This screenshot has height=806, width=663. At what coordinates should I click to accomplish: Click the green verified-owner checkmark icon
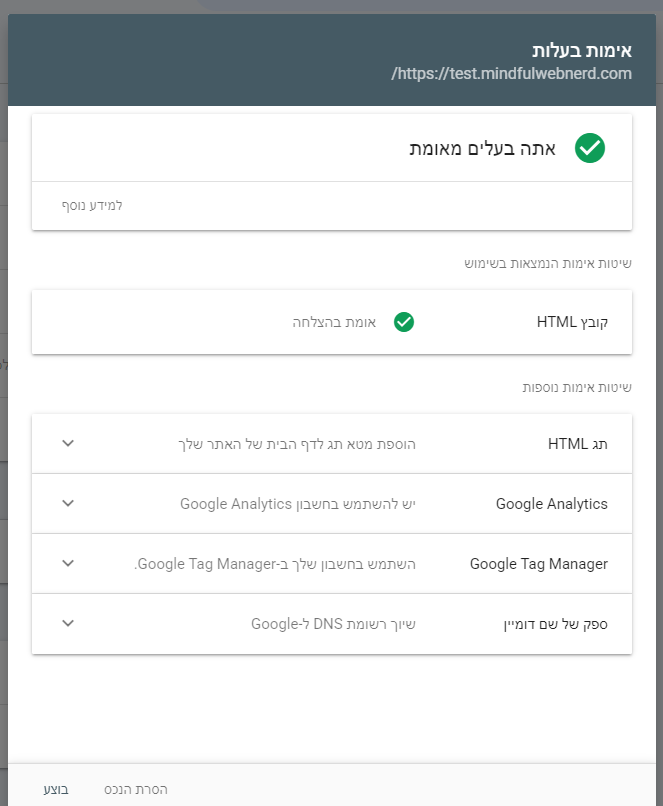pyautogui.click(x=590, y=148)
